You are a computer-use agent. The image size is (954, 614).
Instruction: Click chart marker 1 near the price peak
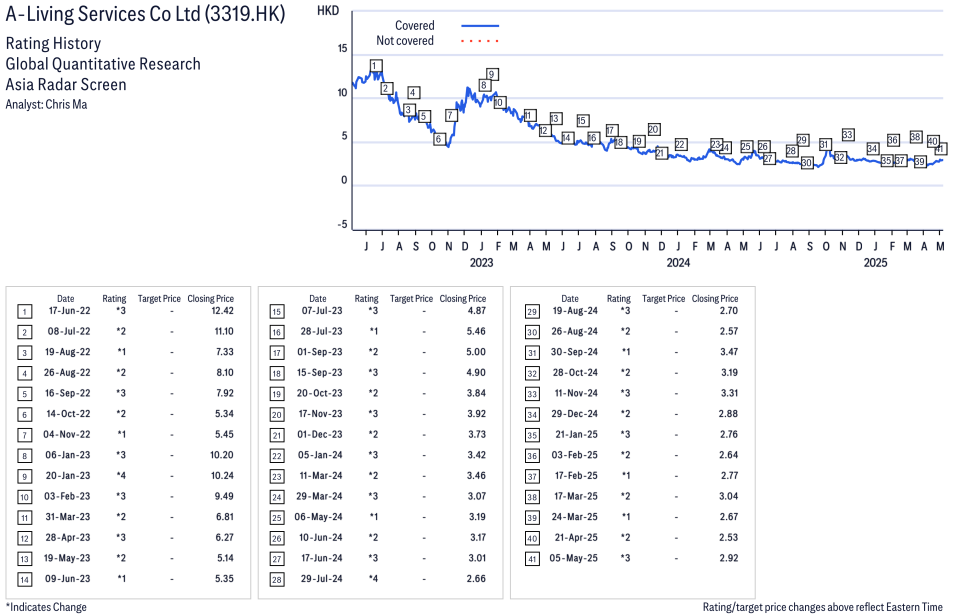(376, 66)
